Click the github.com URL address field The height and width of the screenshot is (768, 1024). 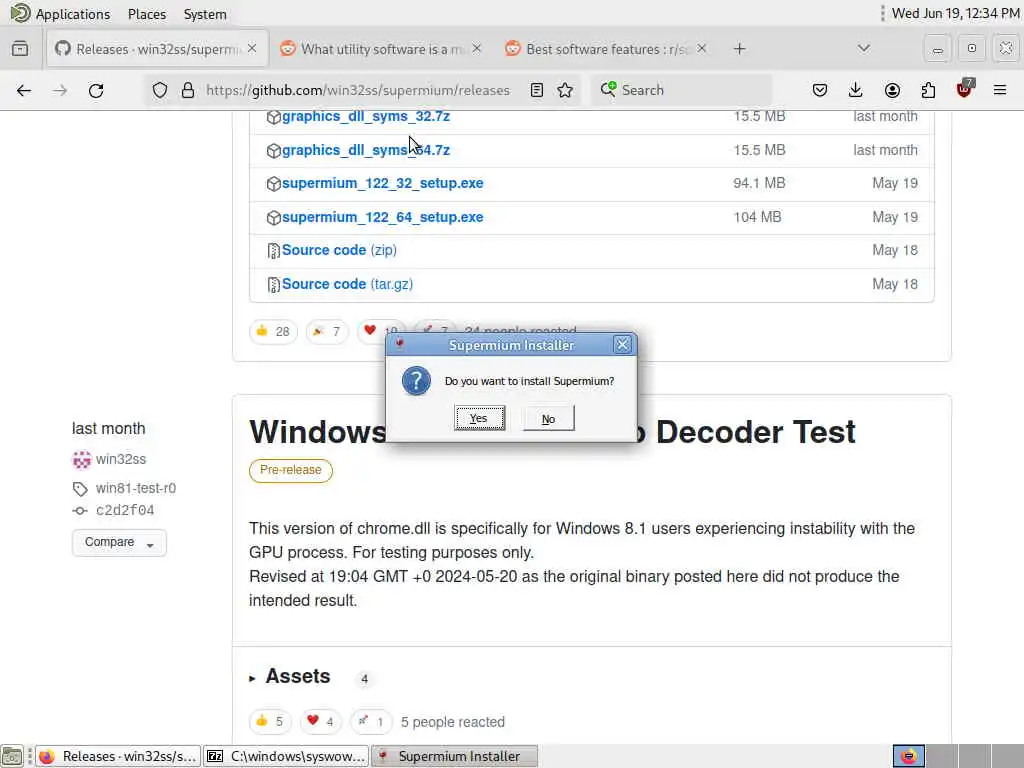tap(358, 90)
